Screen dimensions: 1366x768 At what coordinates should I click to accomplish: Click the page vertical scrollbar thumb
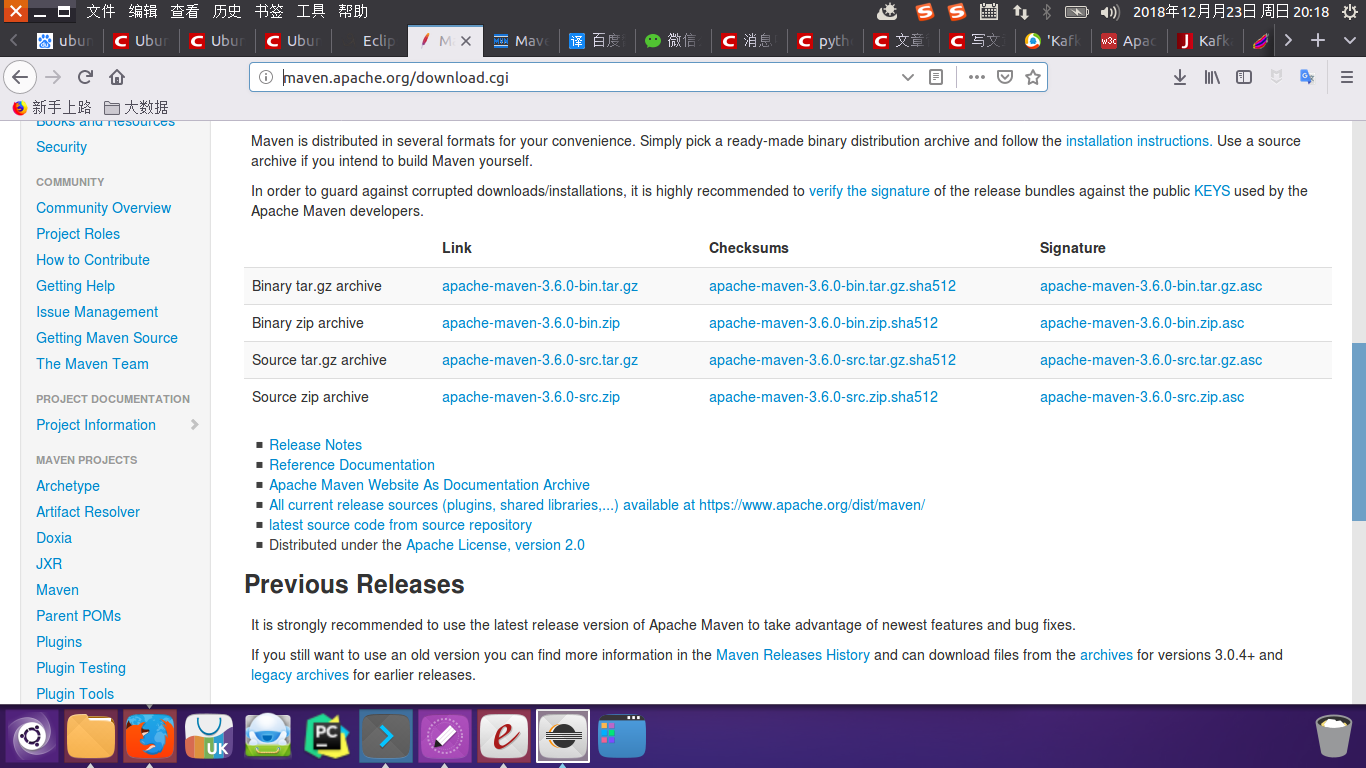1358,432
